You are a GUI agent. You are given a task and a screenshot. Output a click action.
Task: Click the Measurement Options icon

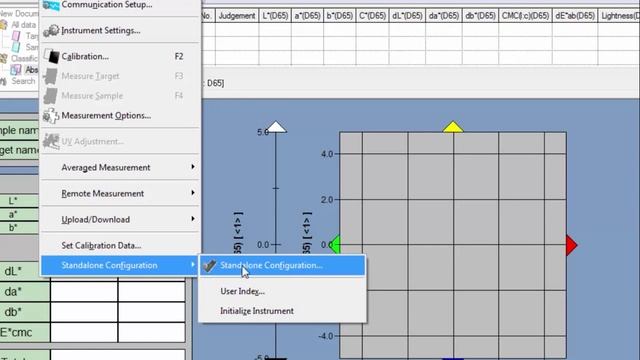coord(51,116)
